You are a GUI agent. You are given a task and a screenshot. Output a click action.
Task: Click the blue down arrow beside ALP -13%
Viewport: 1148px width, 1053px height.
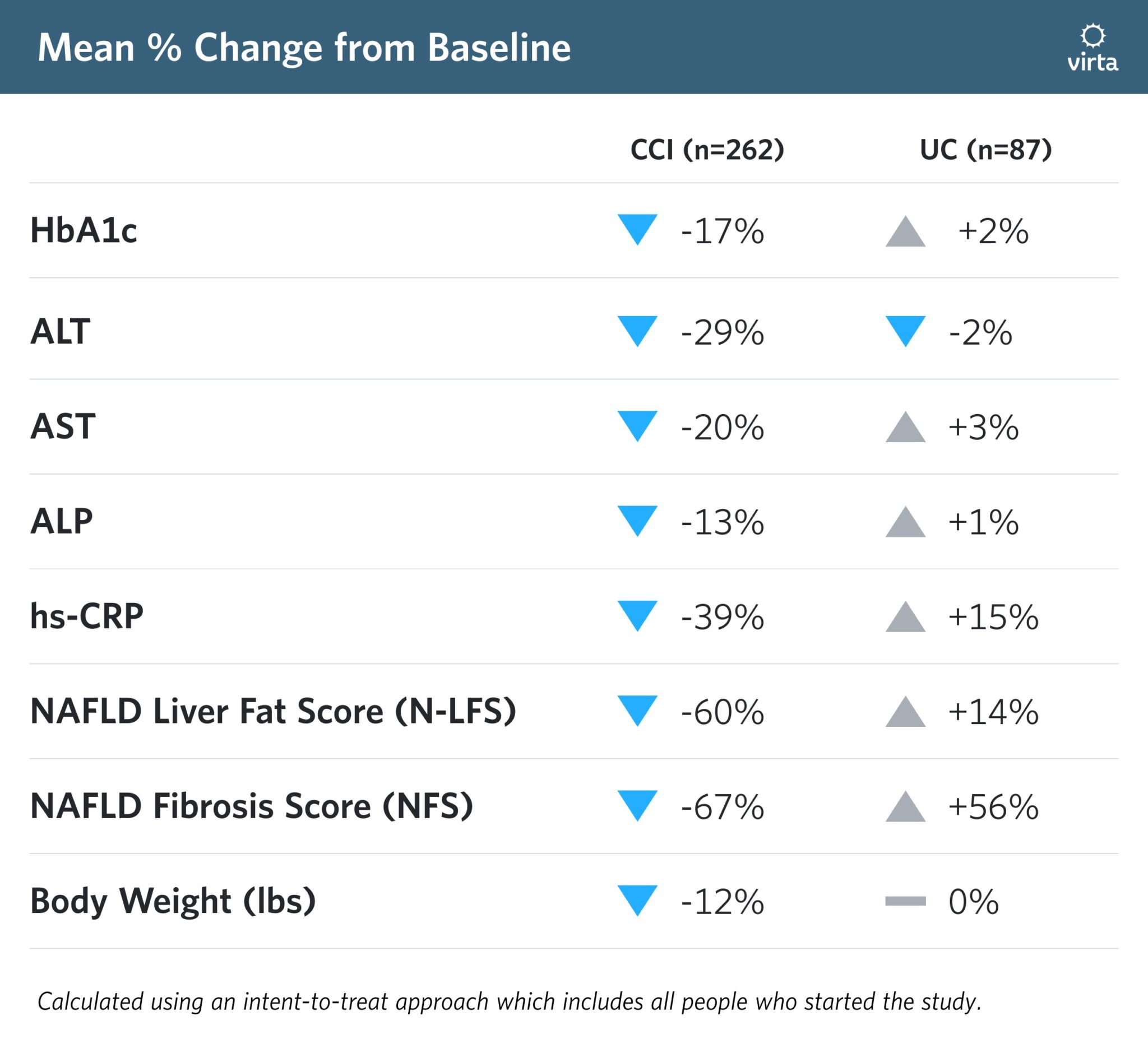(637, 519)
